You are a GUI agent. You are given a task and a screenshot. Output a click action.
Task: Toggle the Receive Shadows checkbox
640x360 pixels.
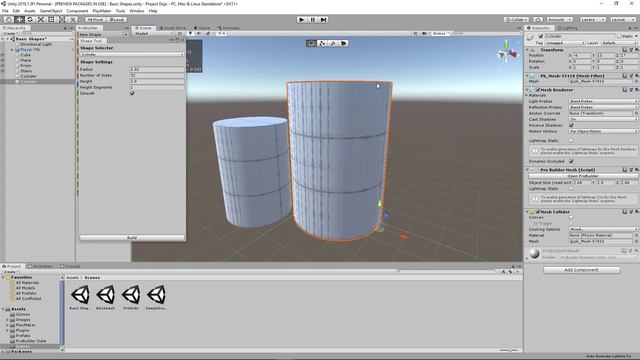click(x=571, y=125)
